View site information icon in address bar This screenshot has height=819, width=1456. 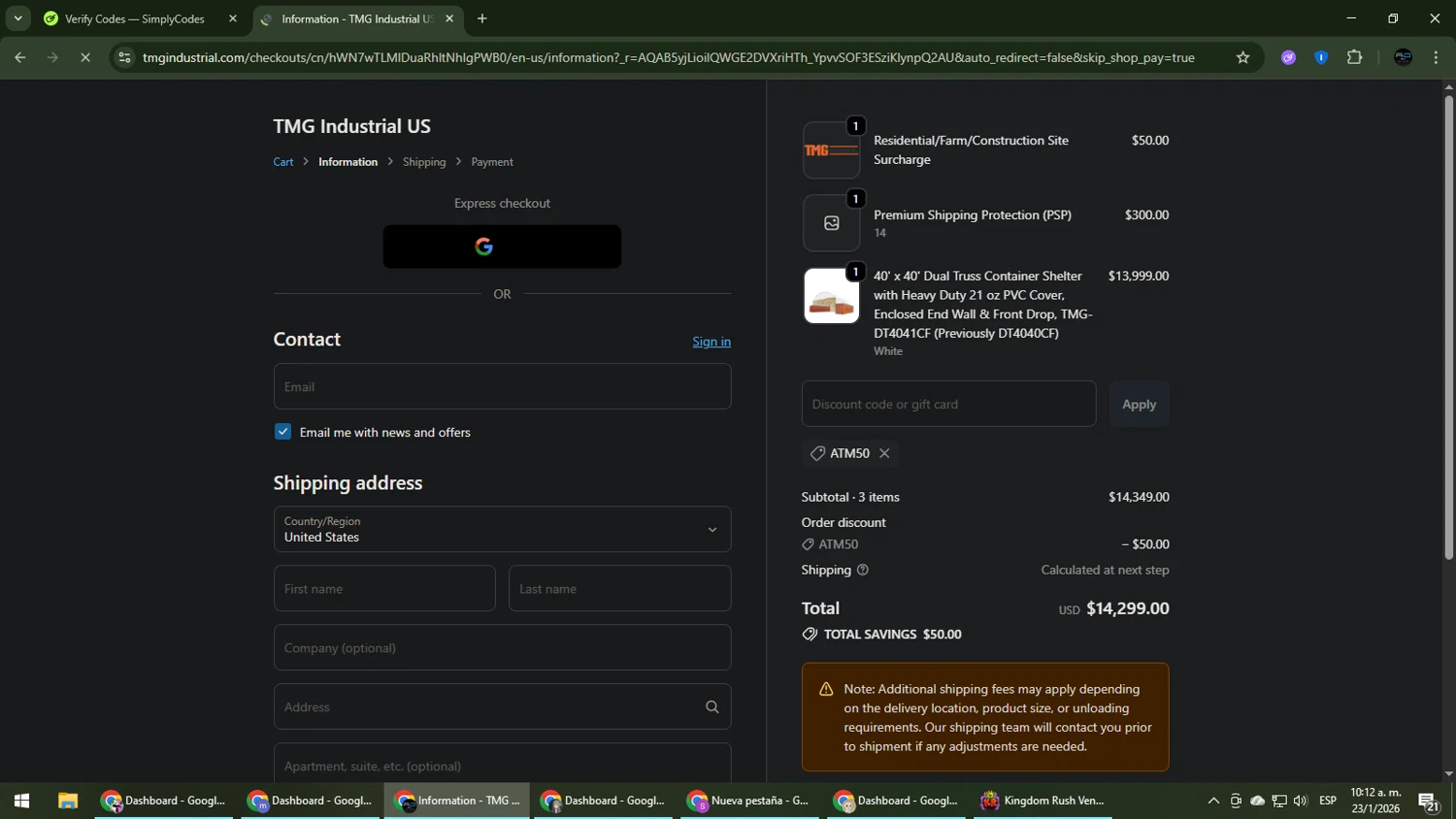click(124, 57)
